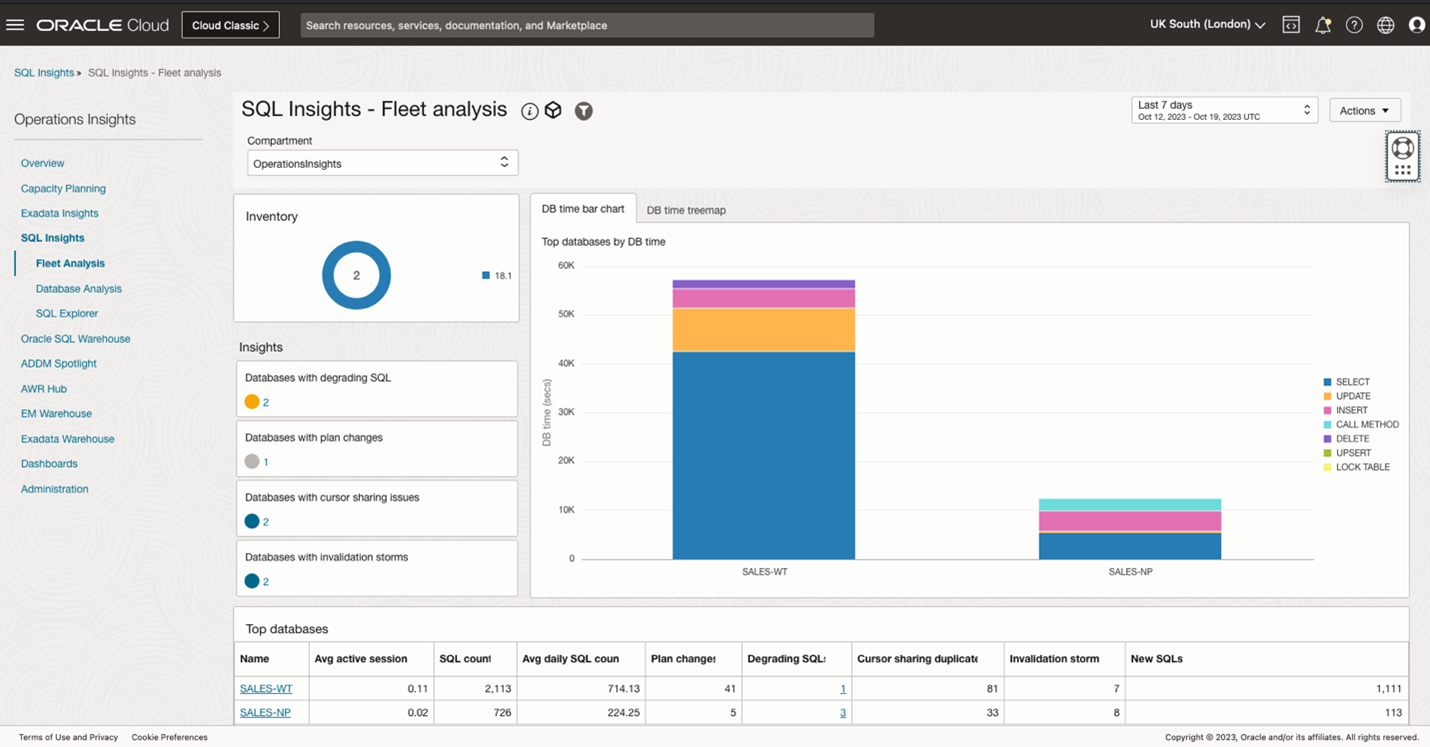The width and height of the screenshot is (1430, 747).
Task: Open Dashboards in the sidebar
Action: (x=49, y=464)
